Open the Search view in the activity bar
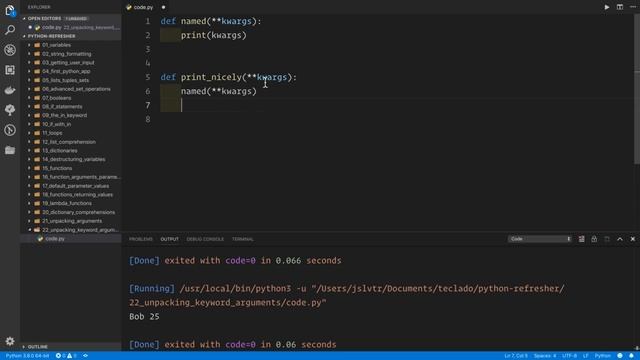 click(x=10, y=30)
